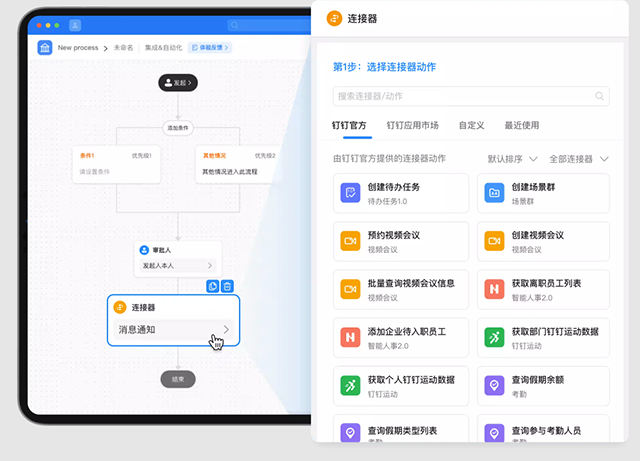Click the user avatar icon in title bar

pyautogui.click(x=75, y=25)
